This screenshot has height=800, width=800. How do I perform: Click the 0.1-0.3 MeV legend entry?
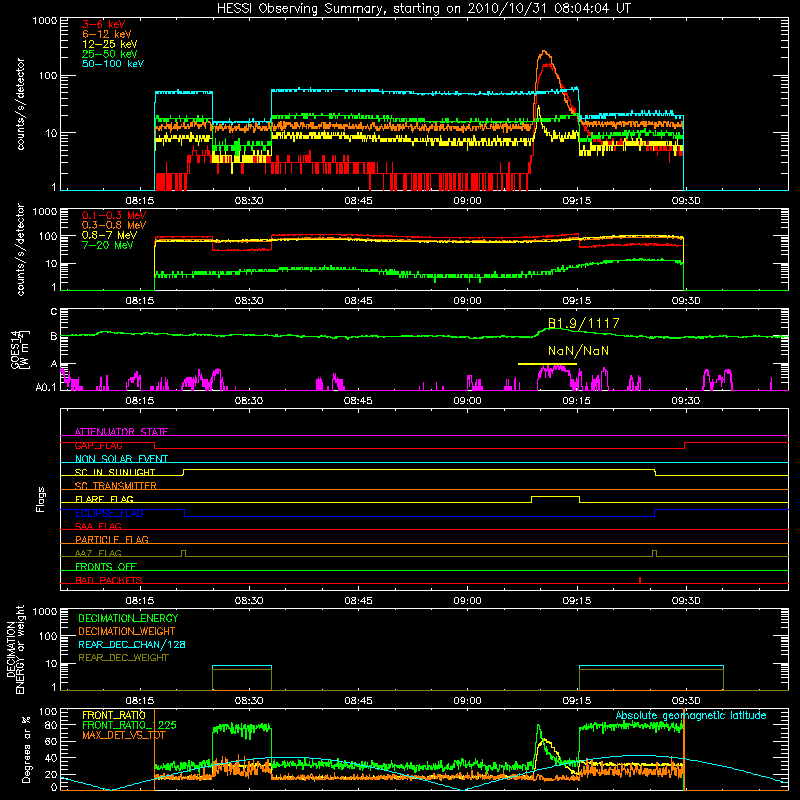114,215
